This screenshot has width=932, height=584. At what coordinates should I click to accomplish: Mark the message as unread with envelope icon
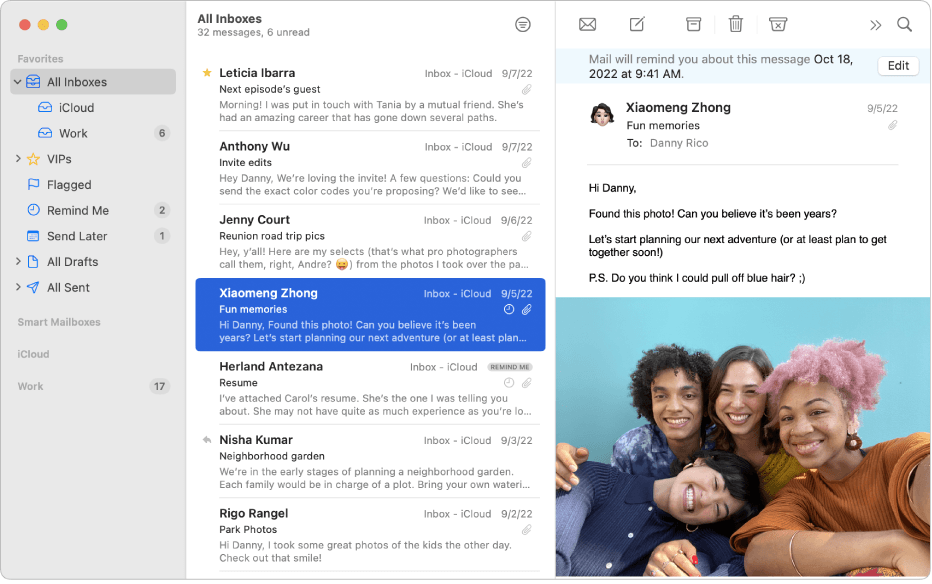(x=587, y=24)
